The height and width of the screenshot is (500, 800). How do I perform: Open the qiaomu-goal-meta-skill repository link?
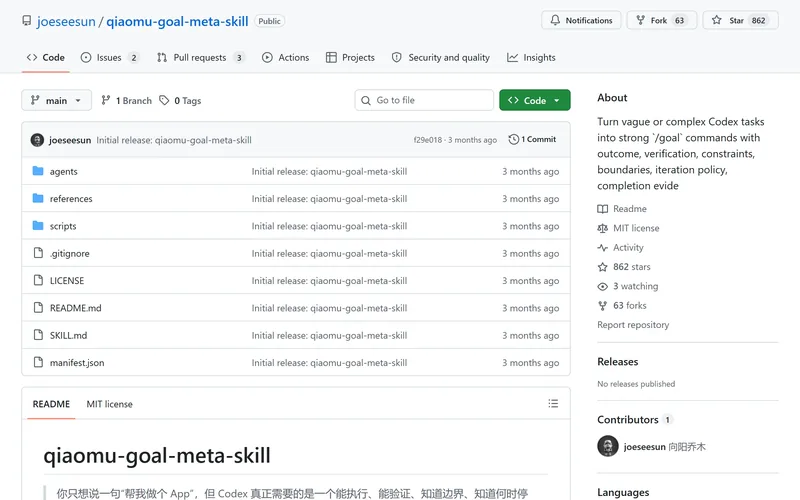pyautogui.click(x=177, y=21)
